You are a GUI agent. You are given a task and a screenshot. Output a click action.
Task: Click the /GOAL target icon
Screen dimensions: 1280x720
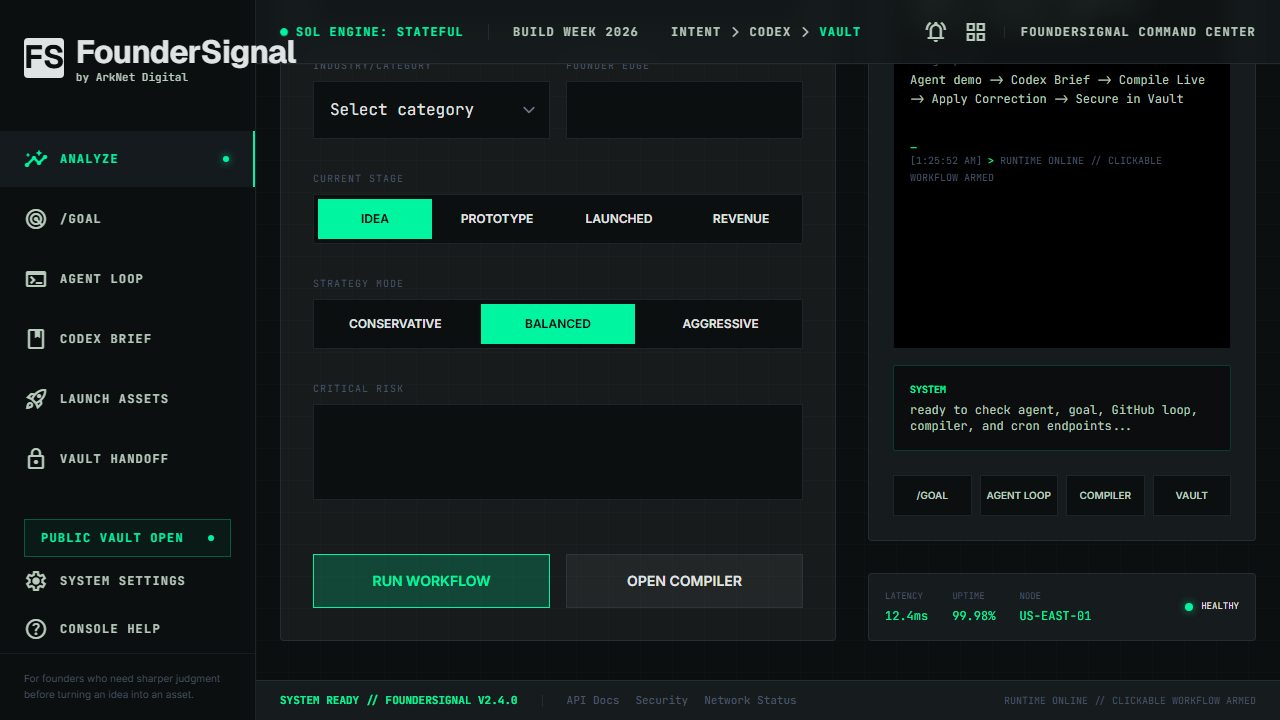click(36, 219)
